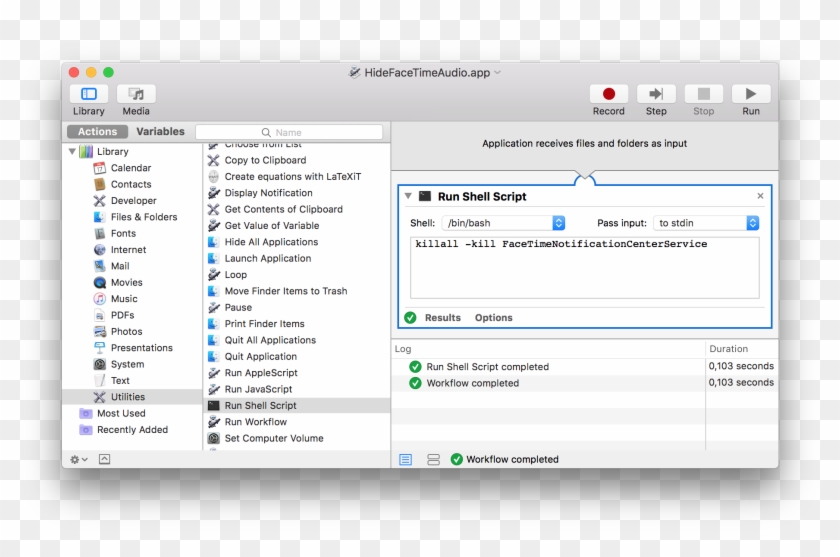Viewport: 840px width, 557px height.
Task: Open the Recently Added smart folder
Action: [132, 430]
